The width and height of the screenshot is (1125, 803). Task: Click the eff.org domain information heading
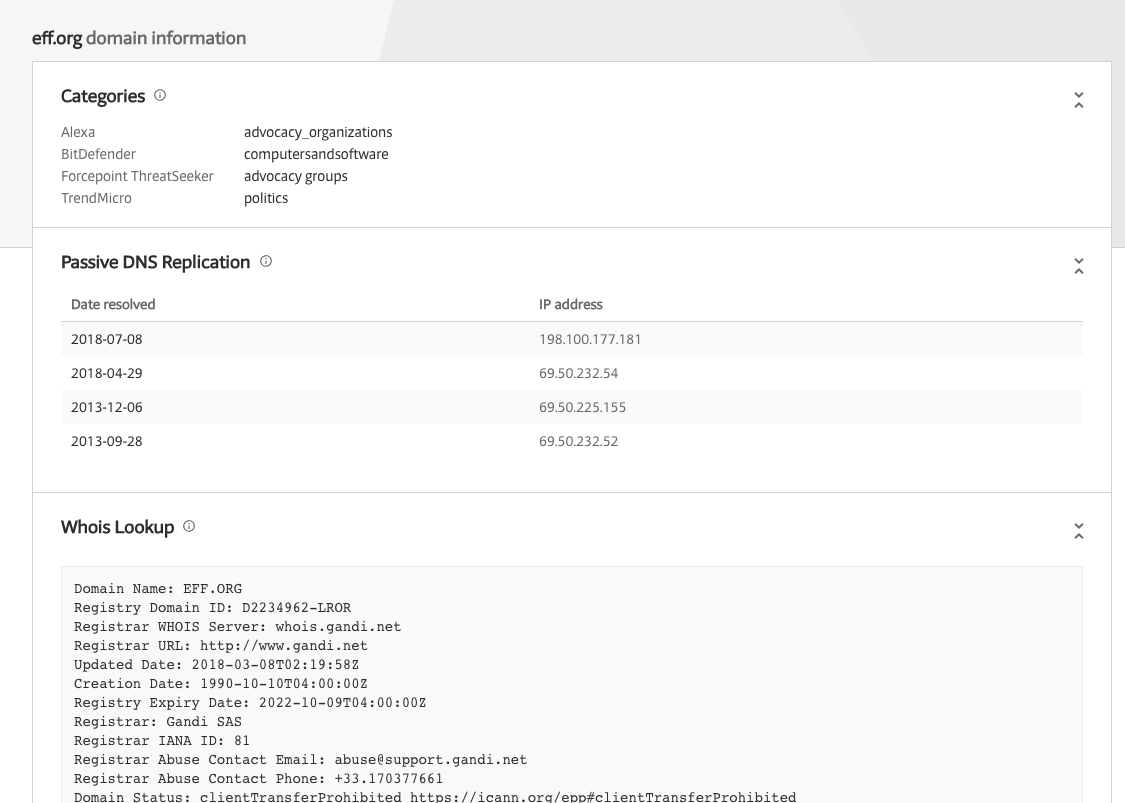pyautogui.click(x=139, y=38)
